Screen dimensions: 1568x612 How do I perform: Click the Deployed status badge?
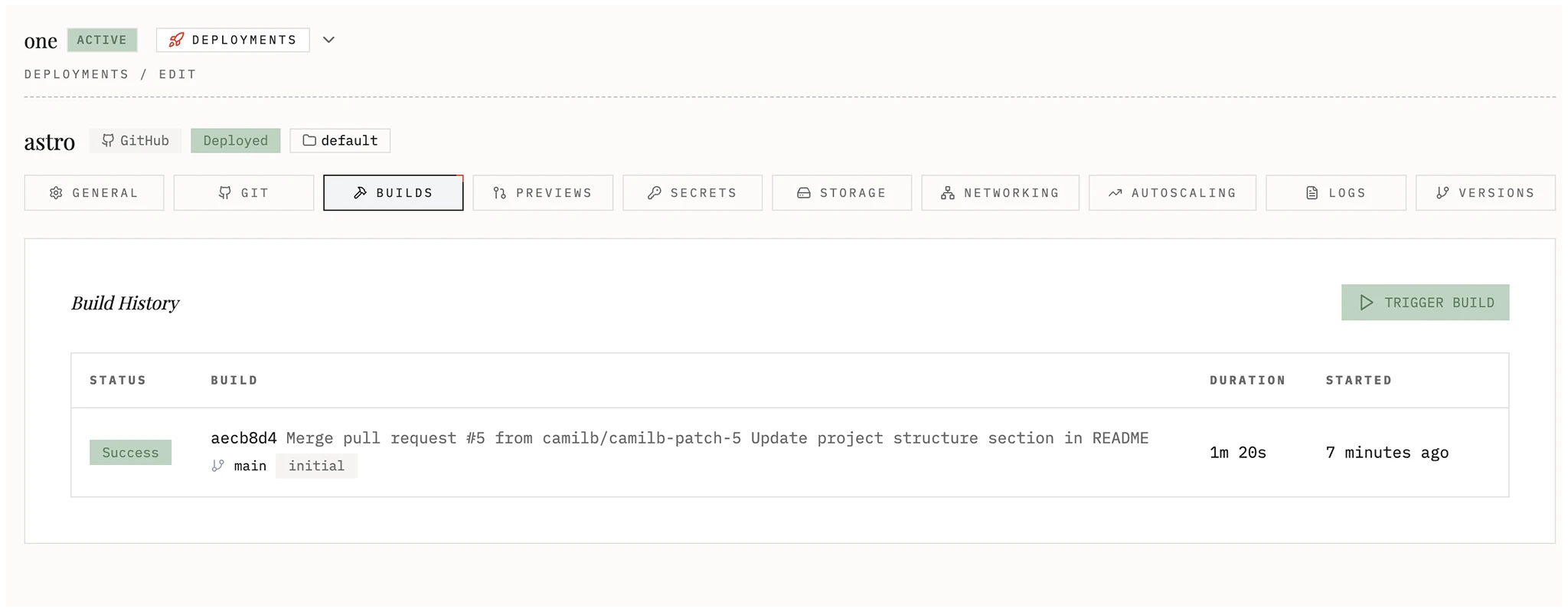235,140
